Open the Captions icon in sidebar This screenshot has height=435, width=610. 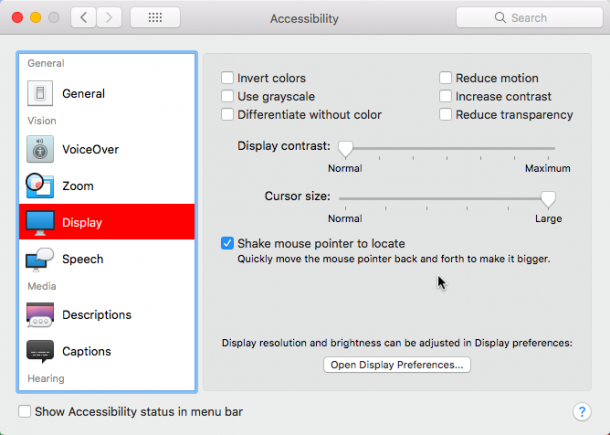coord(40,351)
